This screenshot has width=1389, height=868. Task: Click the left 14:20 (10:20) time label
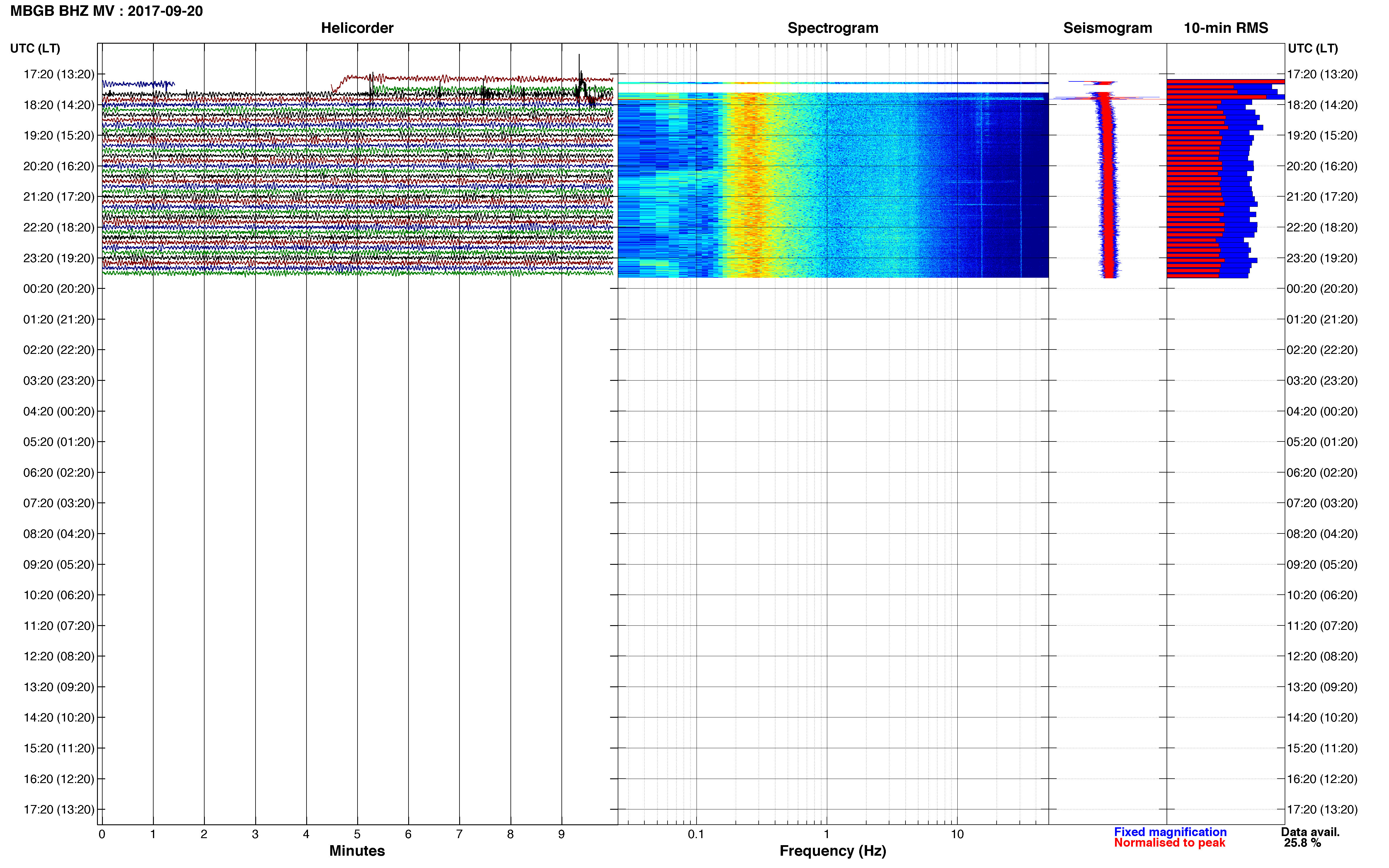pyautogui.click(x=59, y=718)
